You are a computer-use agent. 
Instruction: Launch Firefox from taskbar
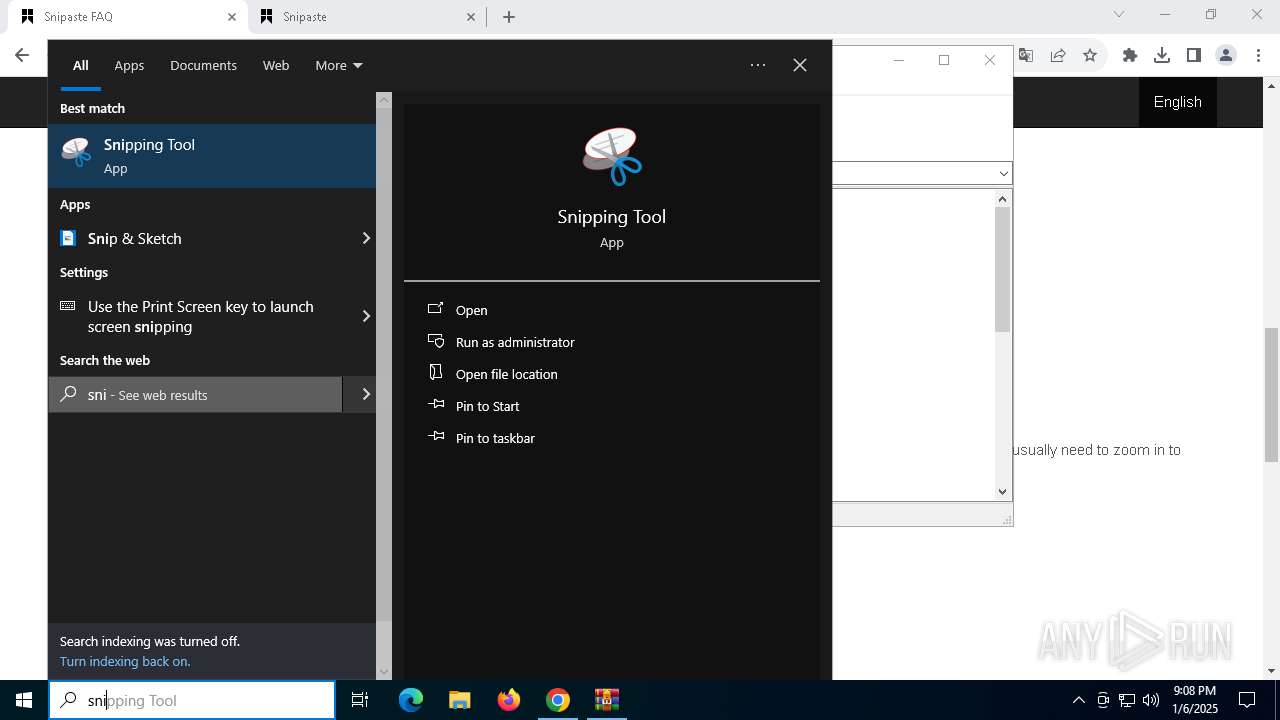pos(509,700)
